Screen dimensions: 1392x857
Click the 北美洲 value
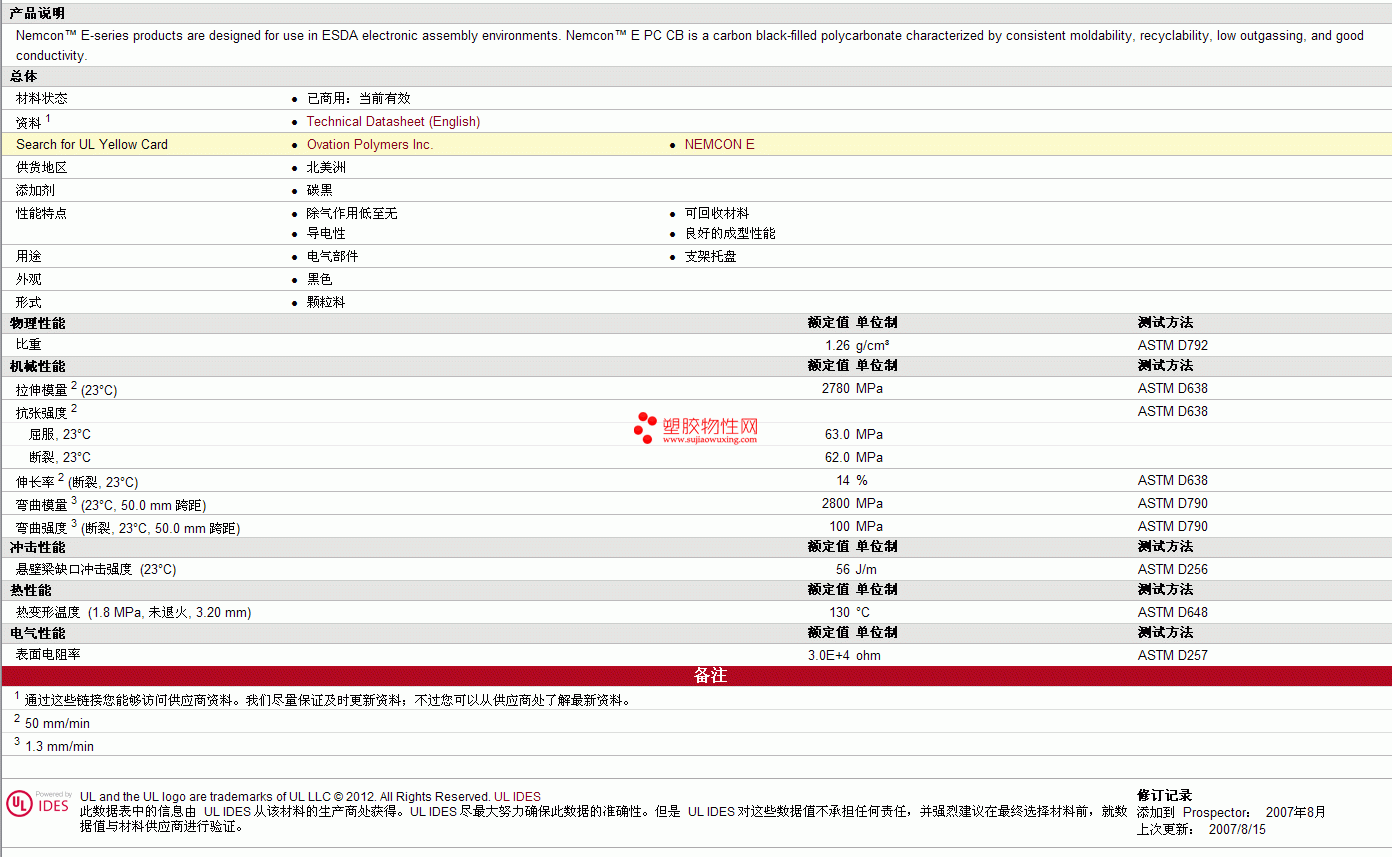point(326,167)
